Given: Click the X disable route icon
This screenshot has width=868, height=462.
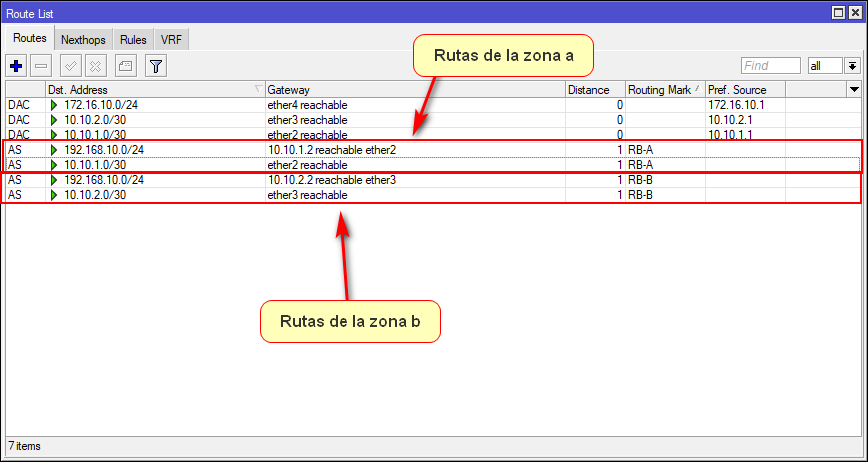Looking at the screenshot, I should point(95,66).
